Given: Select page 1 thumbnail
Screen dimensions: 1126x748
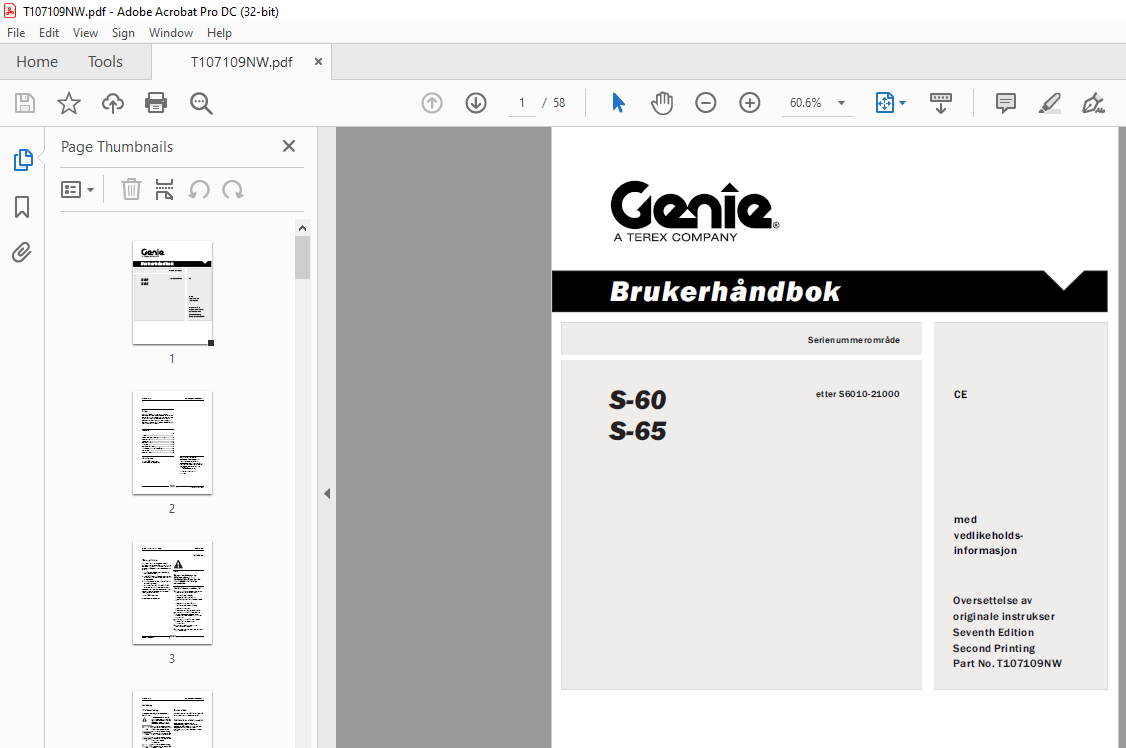Looking at the screenshot, I should pos(172,293).
